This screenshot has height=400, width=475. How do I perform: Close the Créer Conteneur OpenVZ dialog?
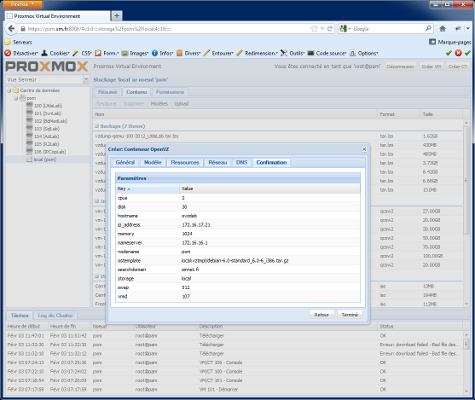pos(364,149)
